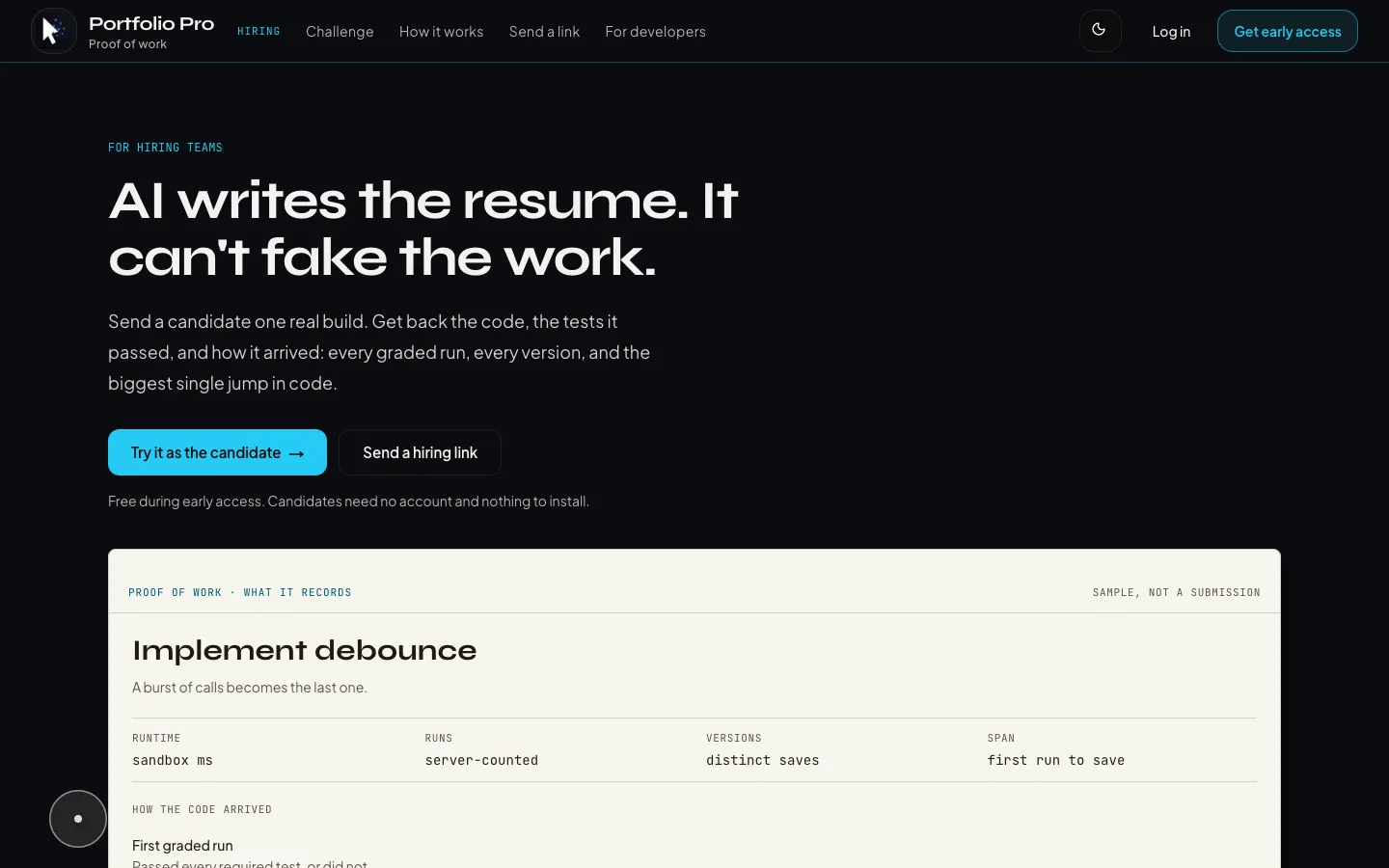1389x868 pixels.
Task: Open the Challenge nav link
Action: point(340,32)
